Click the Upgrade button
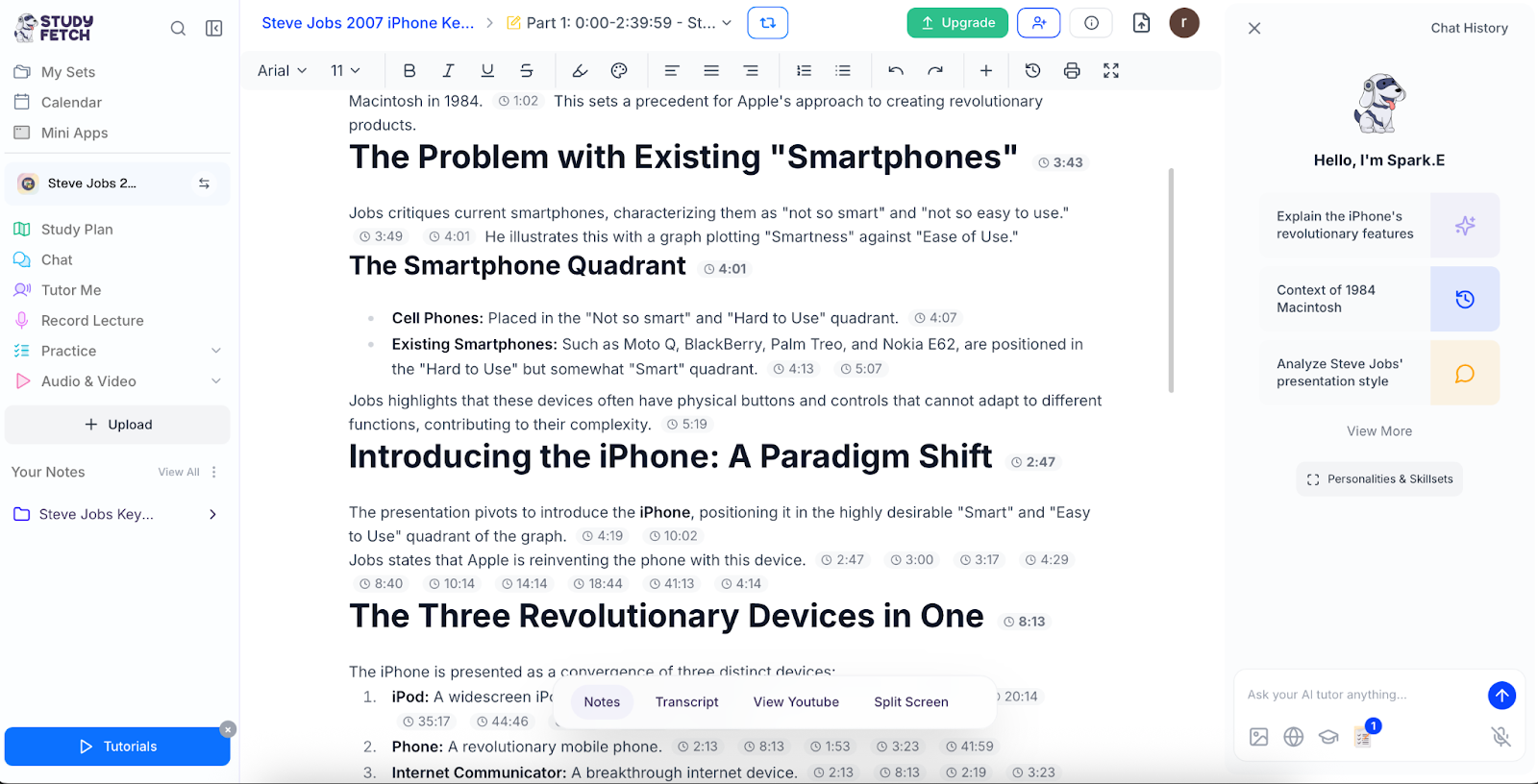 957,23
